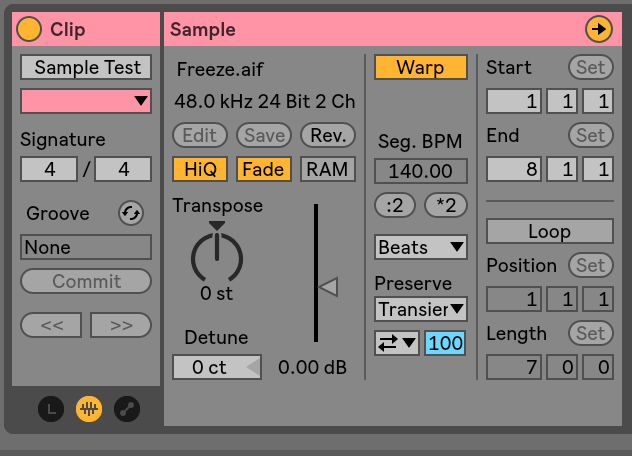Nudge clip forward with >> button

click(x=121, y=325)
